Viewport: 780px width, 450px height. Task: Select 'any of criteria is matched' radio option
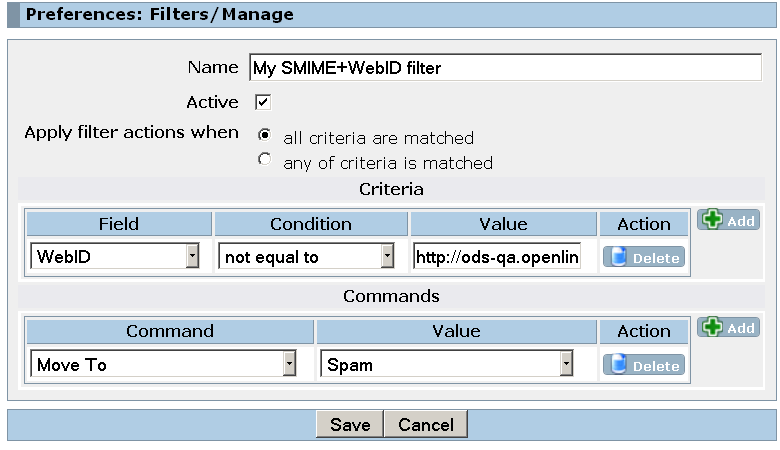coord(265,159)
